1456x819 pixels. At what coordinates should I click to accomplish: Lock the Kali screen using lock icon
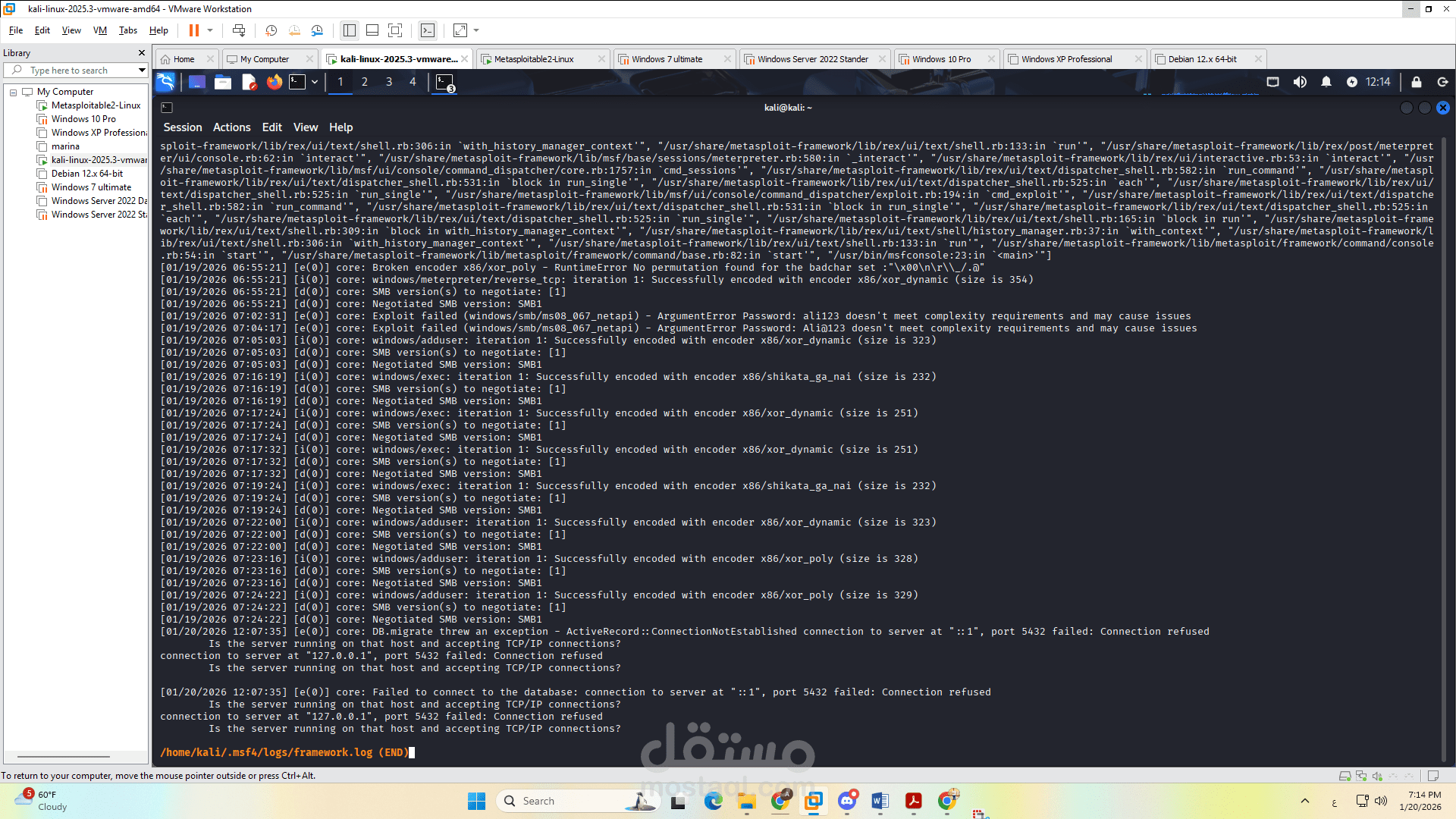tap(1417, 82)
